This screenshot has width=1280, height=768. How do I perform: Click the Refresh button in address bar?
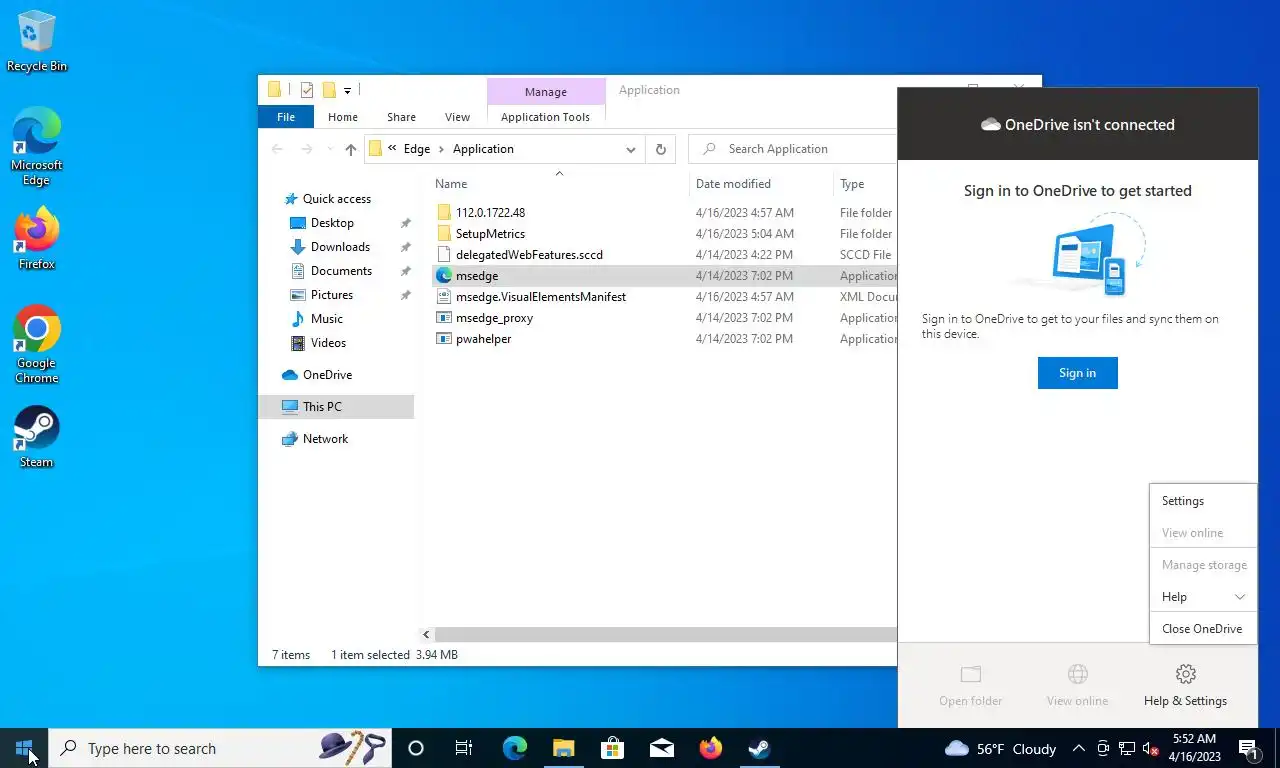(660, 149)
